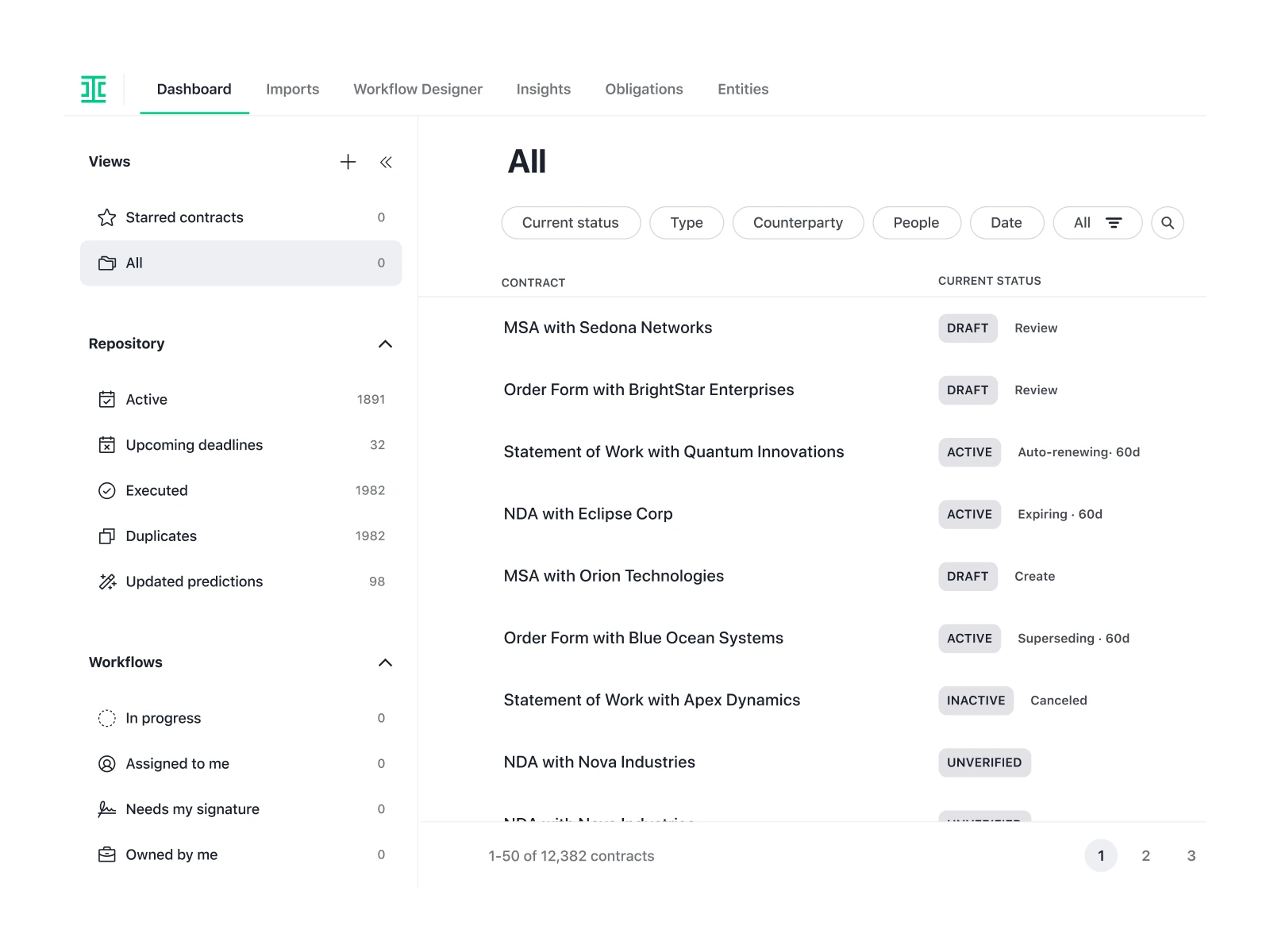Click the Upcoming deadlines calendar icon
Screen dimensions: 1270x952
(106, 445)
